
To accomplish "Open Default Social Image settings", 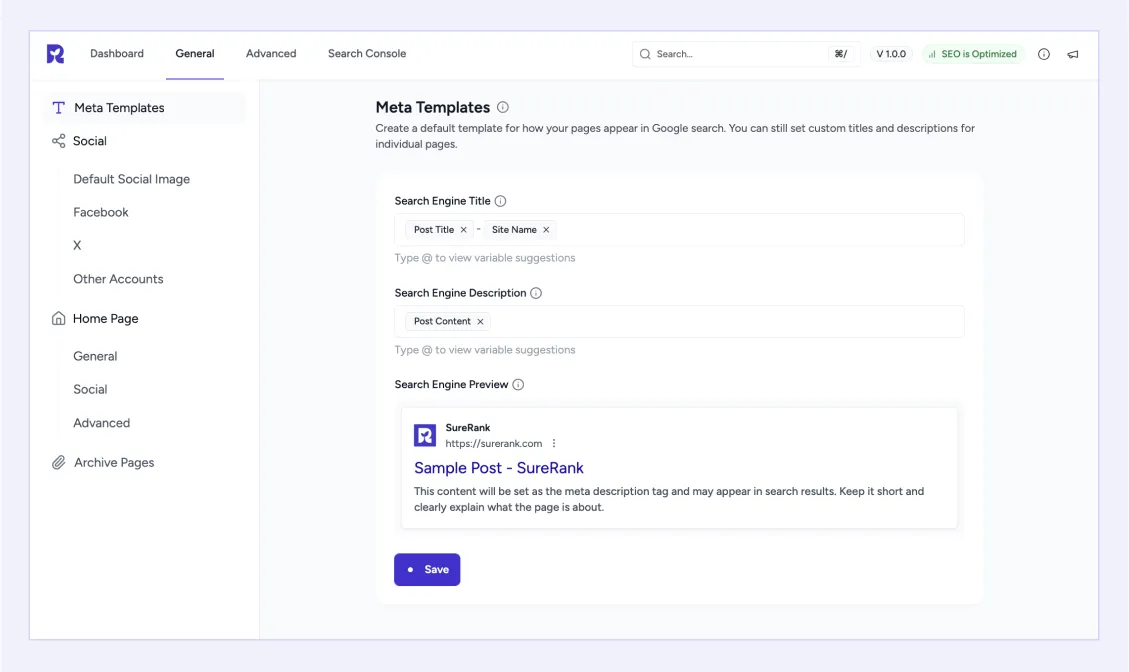I will 132,179.
